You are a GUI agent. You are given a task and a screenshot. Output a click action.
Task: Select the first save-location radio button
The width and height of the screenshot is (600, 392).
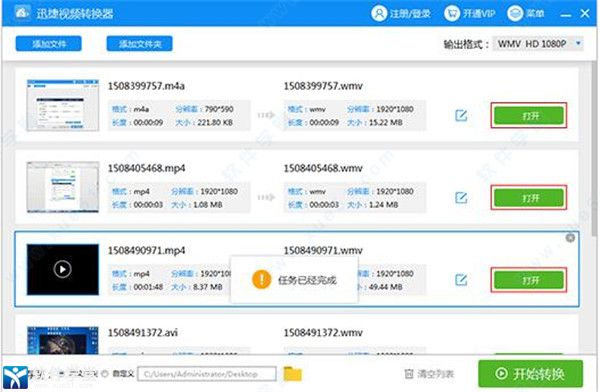tap(62, 374)
